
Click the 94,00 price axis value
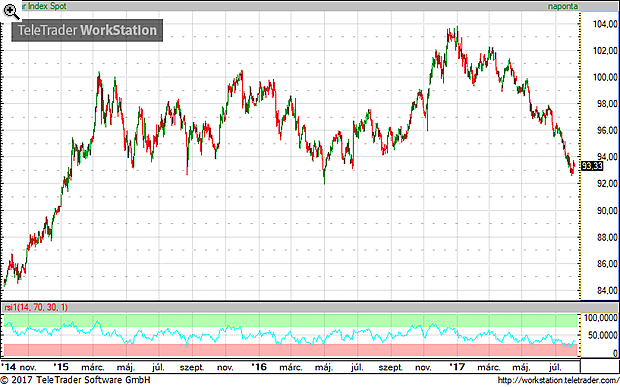coord(607,157)
